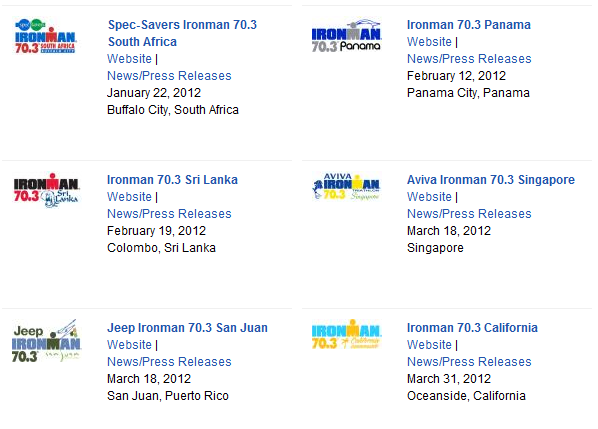Visit the Sri Lanka race Website link

tap(130, 197)
